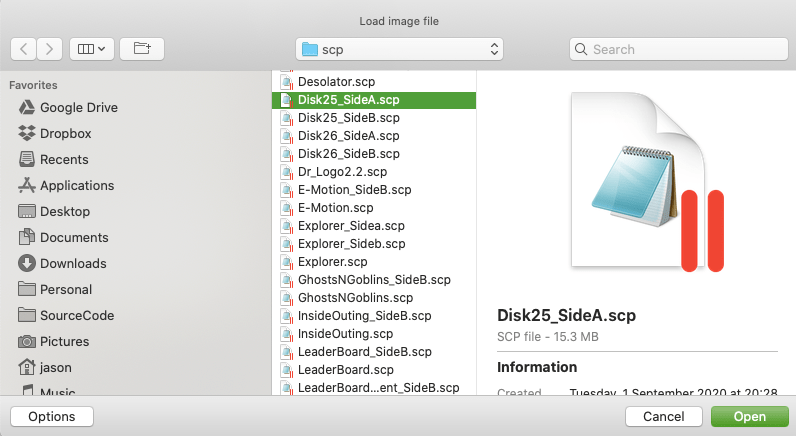This screenshot has width=796, height=436.
Task: Click the forward navigation arrow
Action: click(51, 48)
